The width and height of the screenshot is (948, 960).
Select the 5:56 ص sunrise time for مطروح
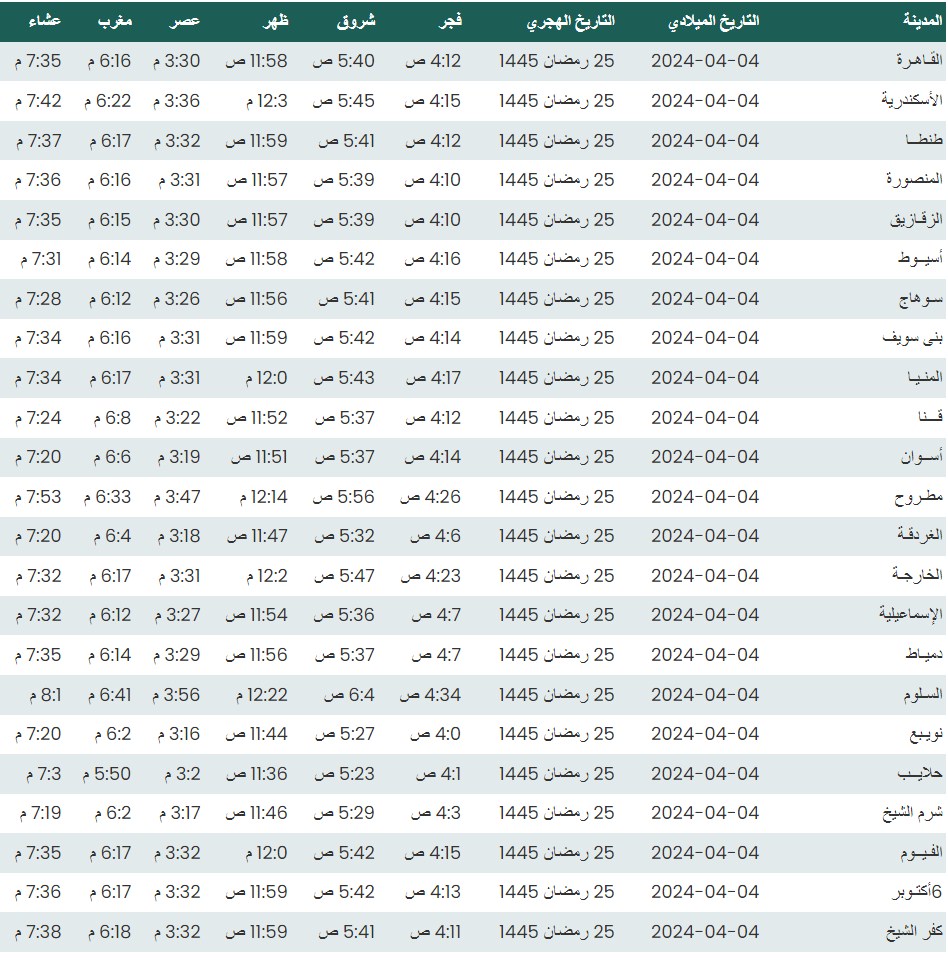(344, 497)
